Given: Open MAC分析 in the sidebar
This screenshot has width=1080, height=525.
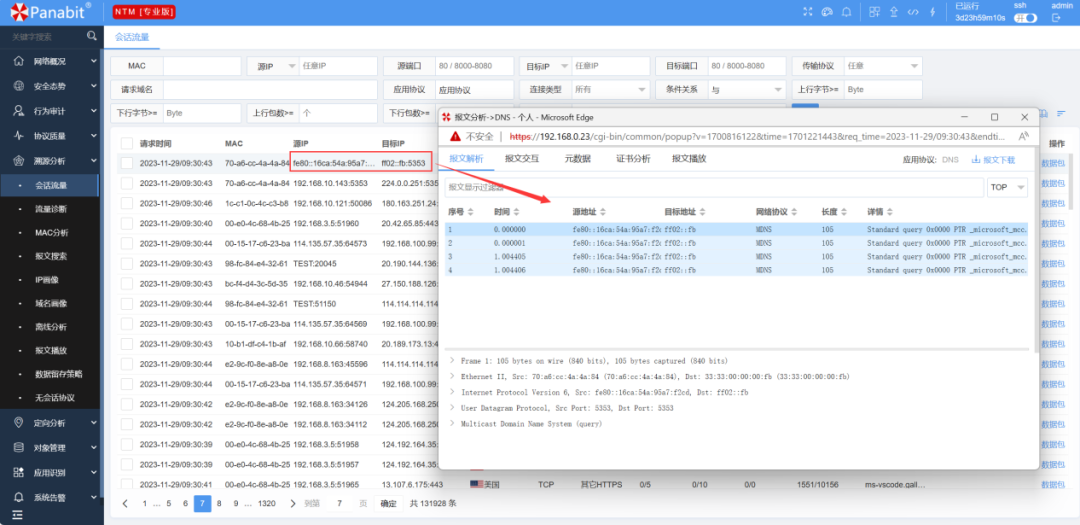Looking at the screenshot, I should 52,232.
